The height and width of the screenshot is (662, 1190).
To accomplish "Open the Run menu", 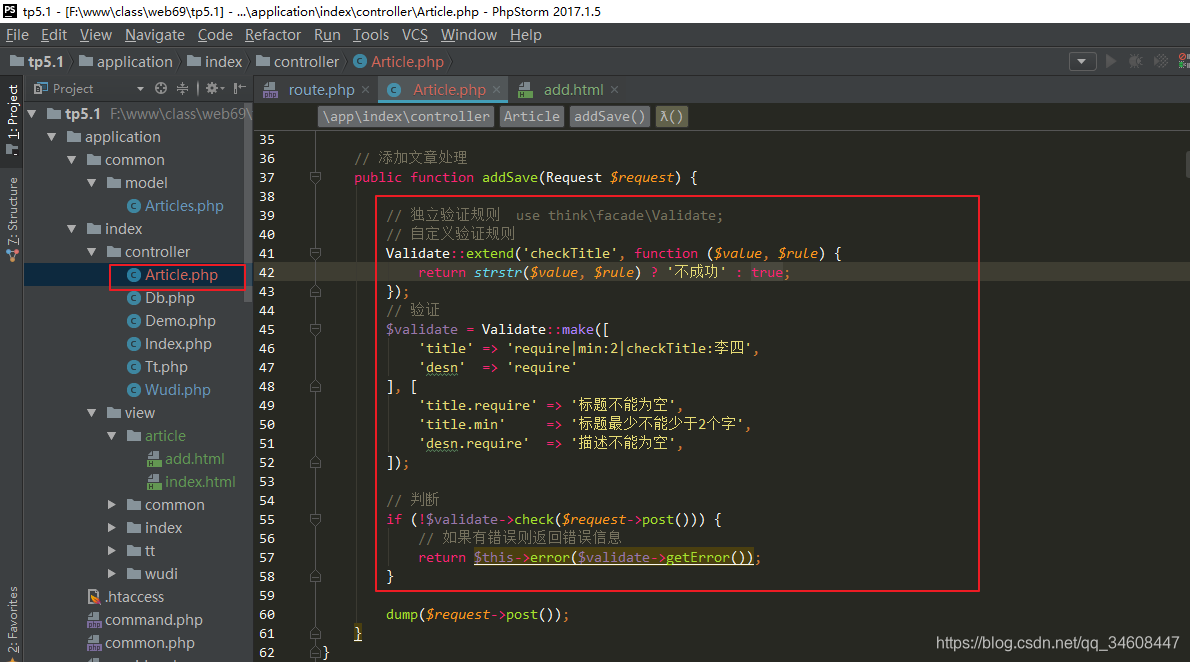I will [327, 35].
